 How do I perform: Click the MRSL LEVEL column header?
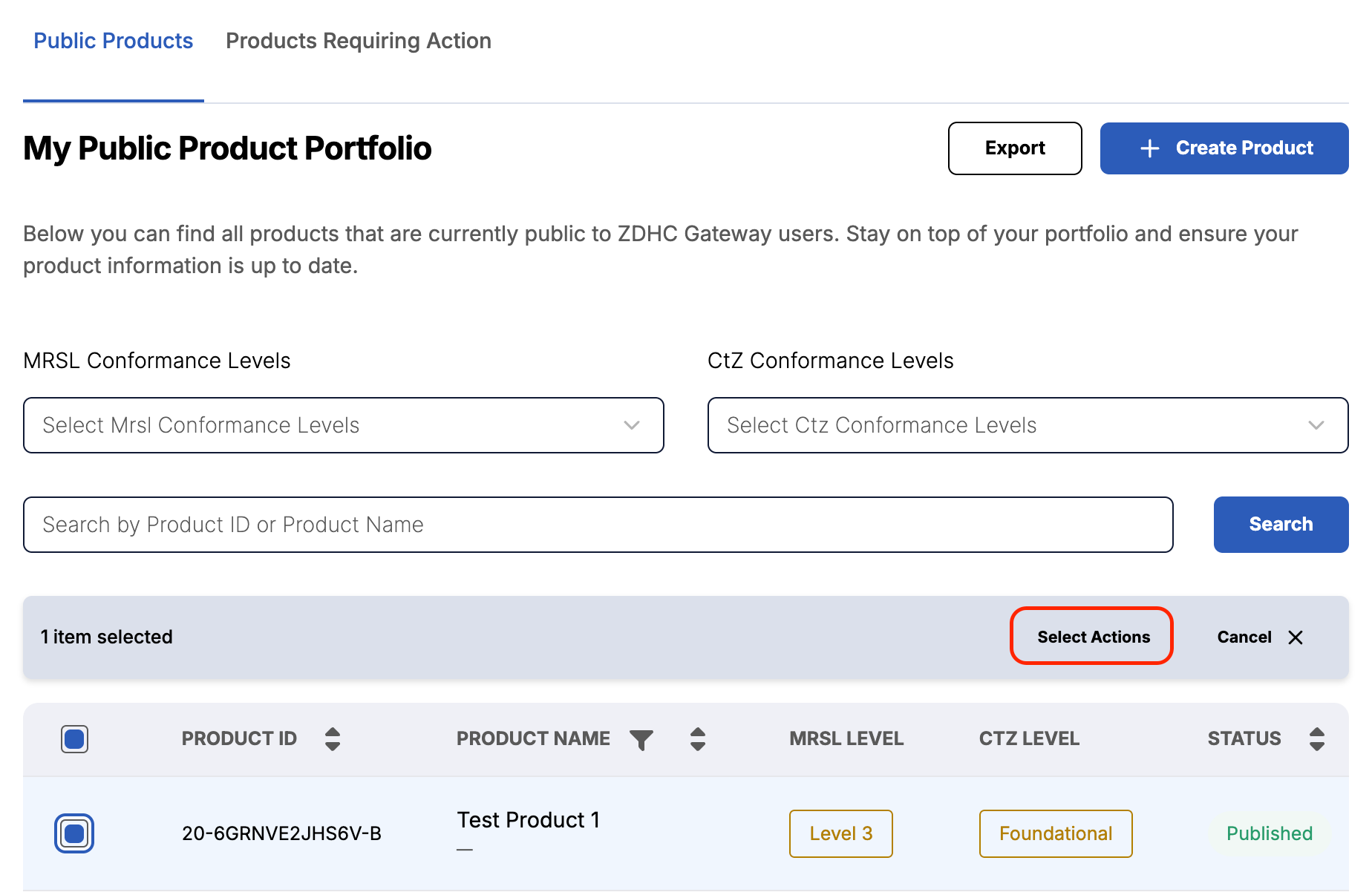pyautogui.click(x=846, y=738)
